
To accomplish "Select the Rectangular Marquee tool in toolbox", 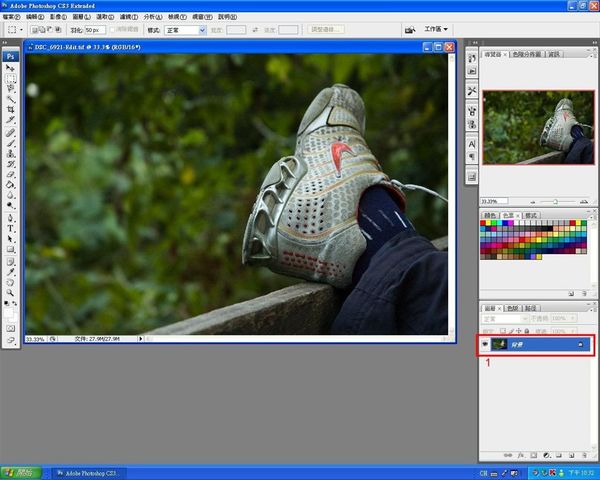I will pos(10,78).
